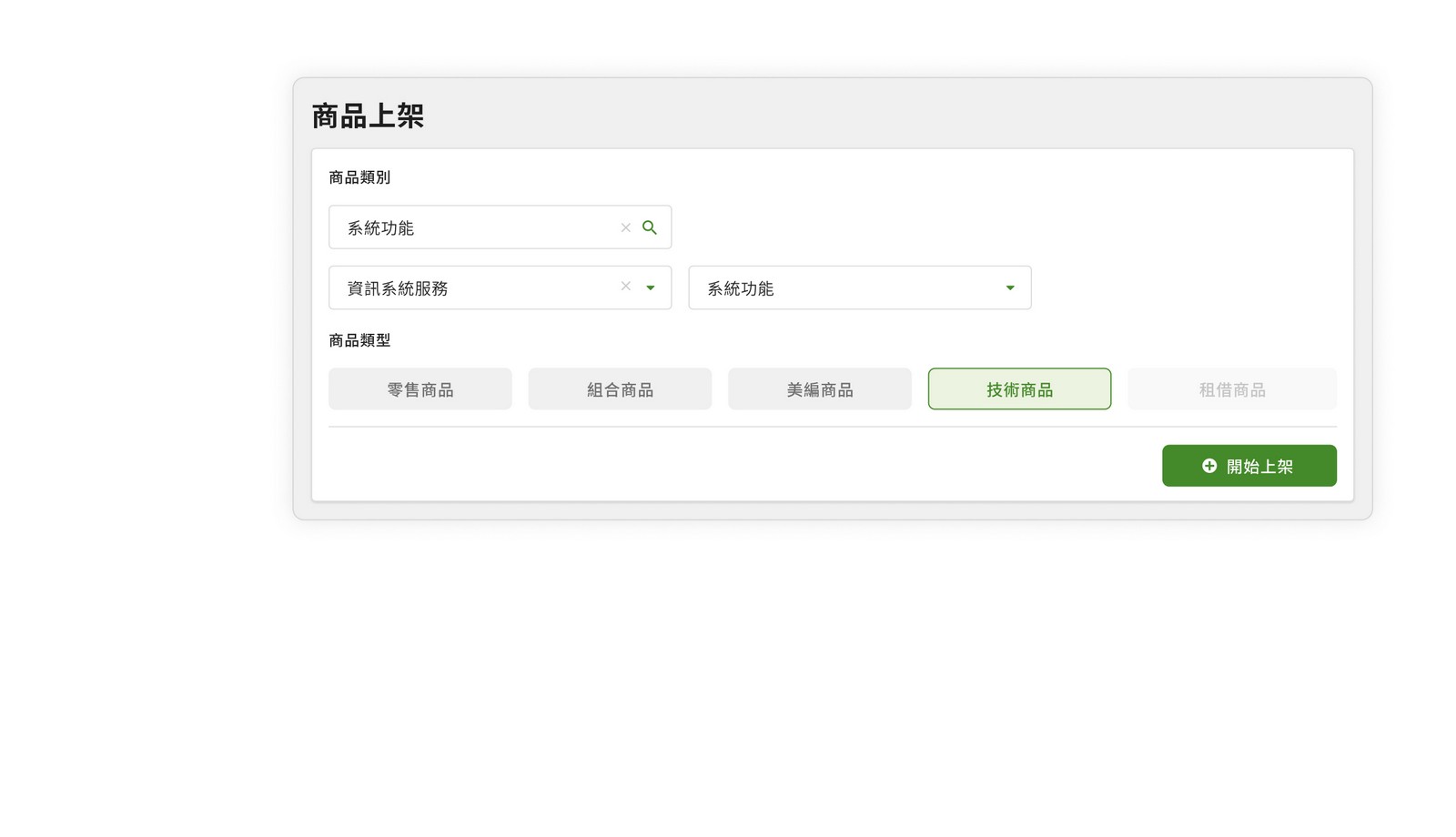Select 組合商品 product type
The height and width of the screenshot is (837, 1456).
[x=620, y=388]
